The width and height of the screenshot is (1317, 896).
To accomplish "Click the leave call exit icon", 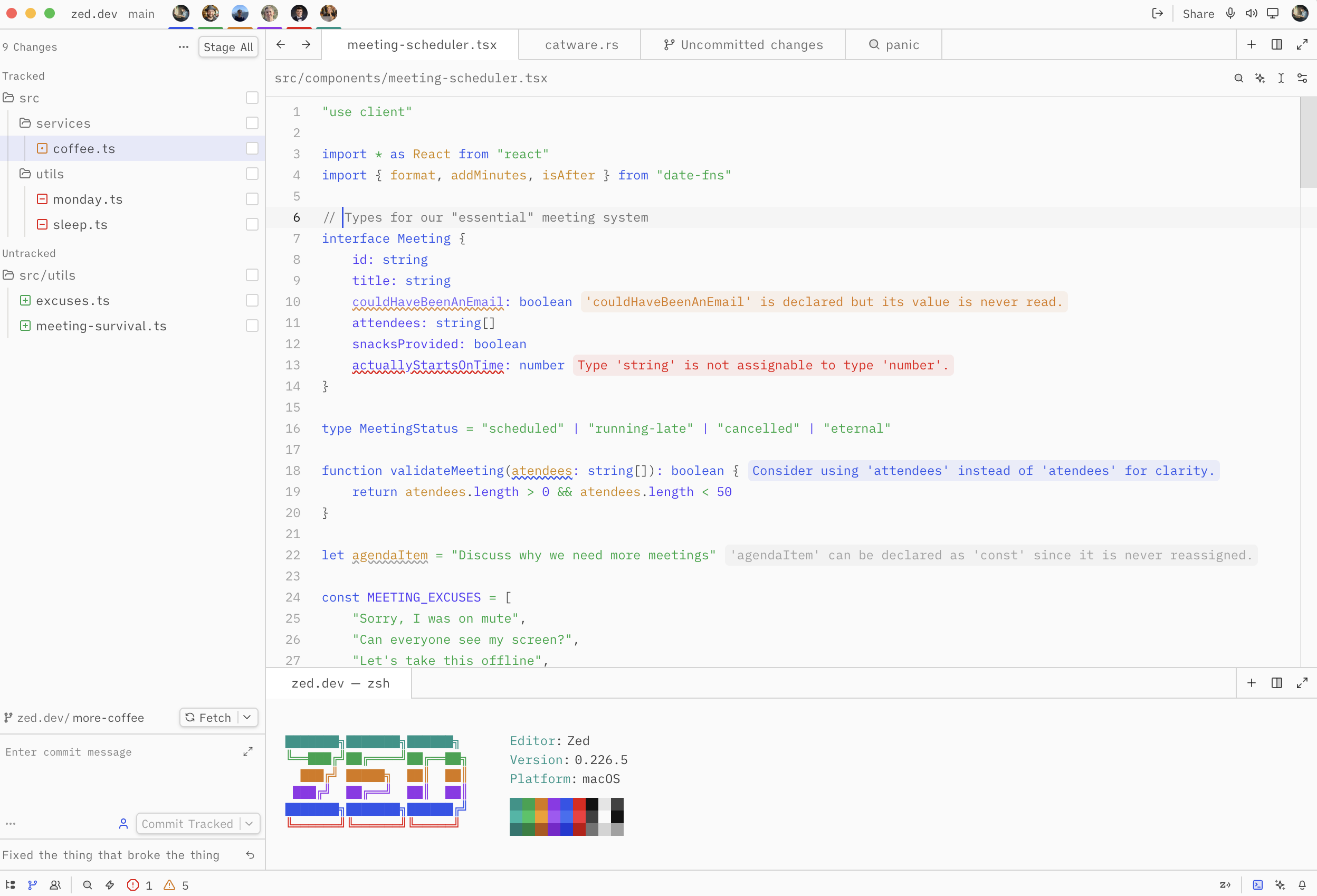I will [1157, 14].
